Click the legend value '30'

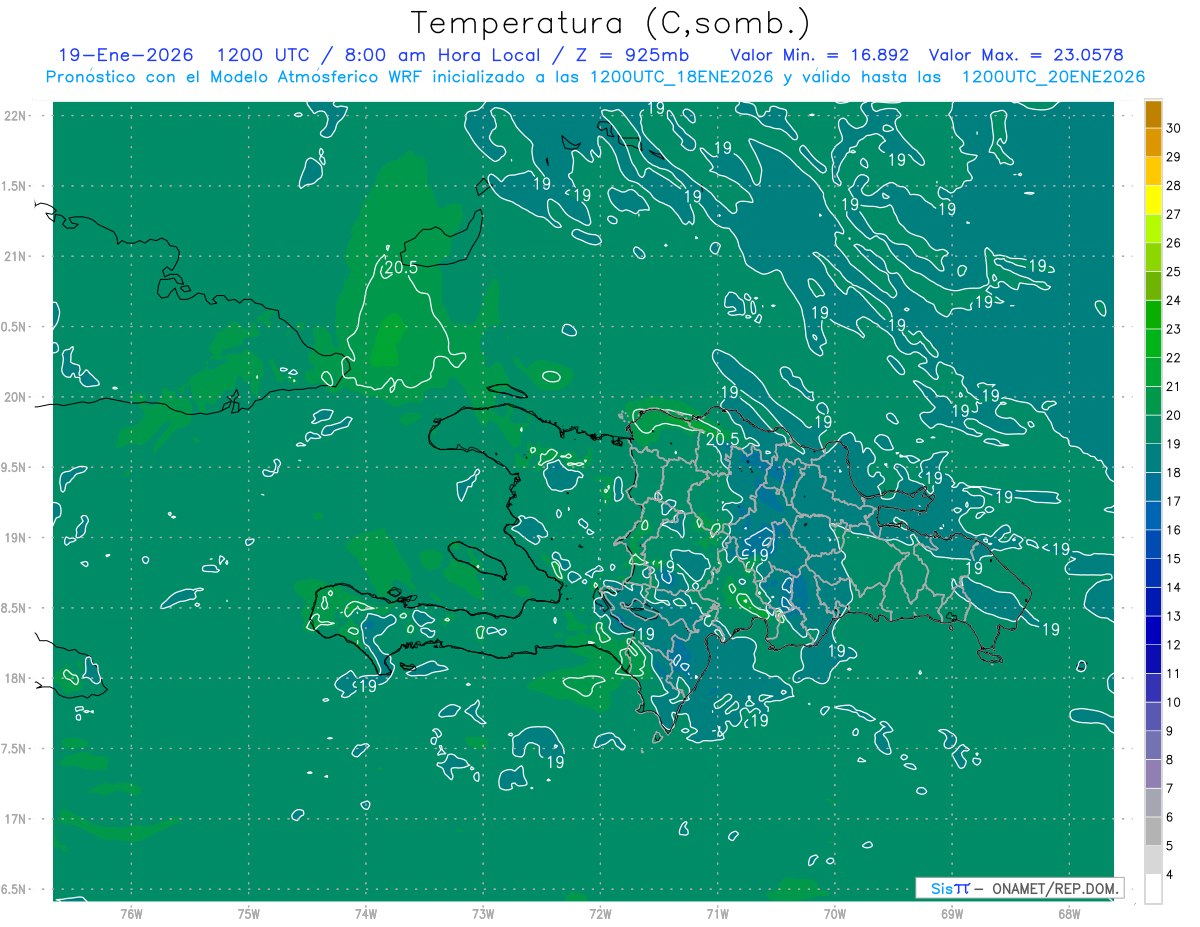tap(1174, 127)
